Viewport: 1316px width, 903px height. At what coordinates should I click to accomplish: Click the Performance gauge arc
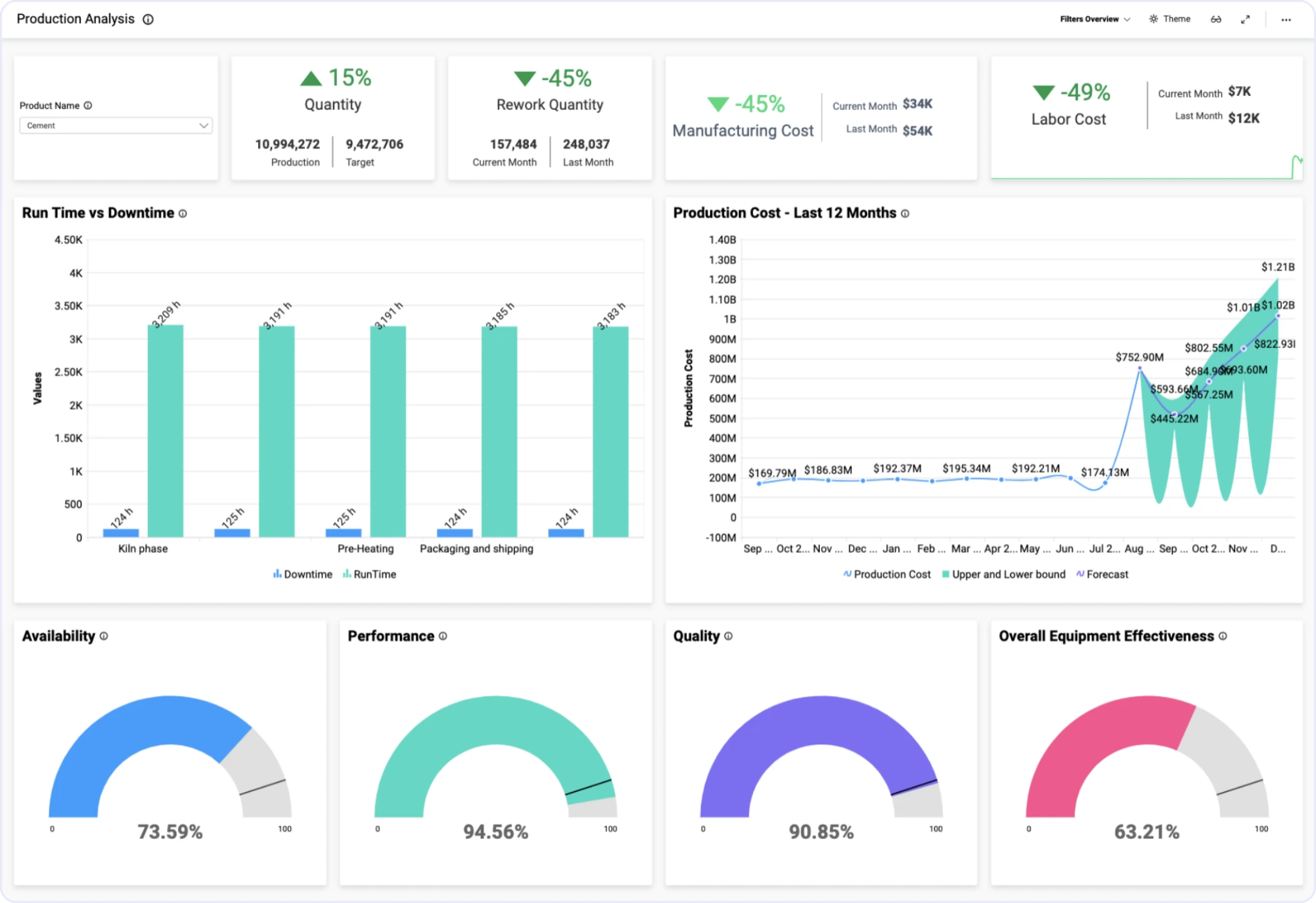pyautogui.click(x=496, y=719)
